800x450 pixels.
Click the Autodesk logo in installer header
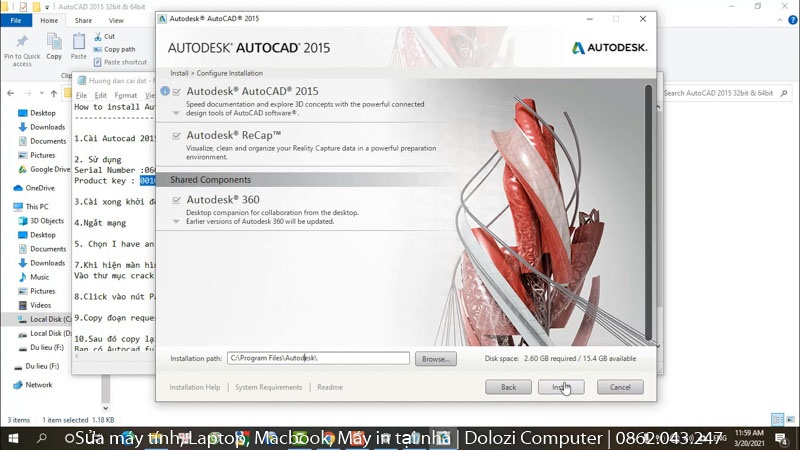tap(609, 47)
